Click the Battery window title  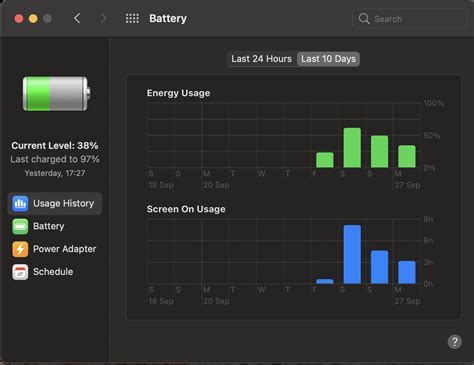click(168, 18)
